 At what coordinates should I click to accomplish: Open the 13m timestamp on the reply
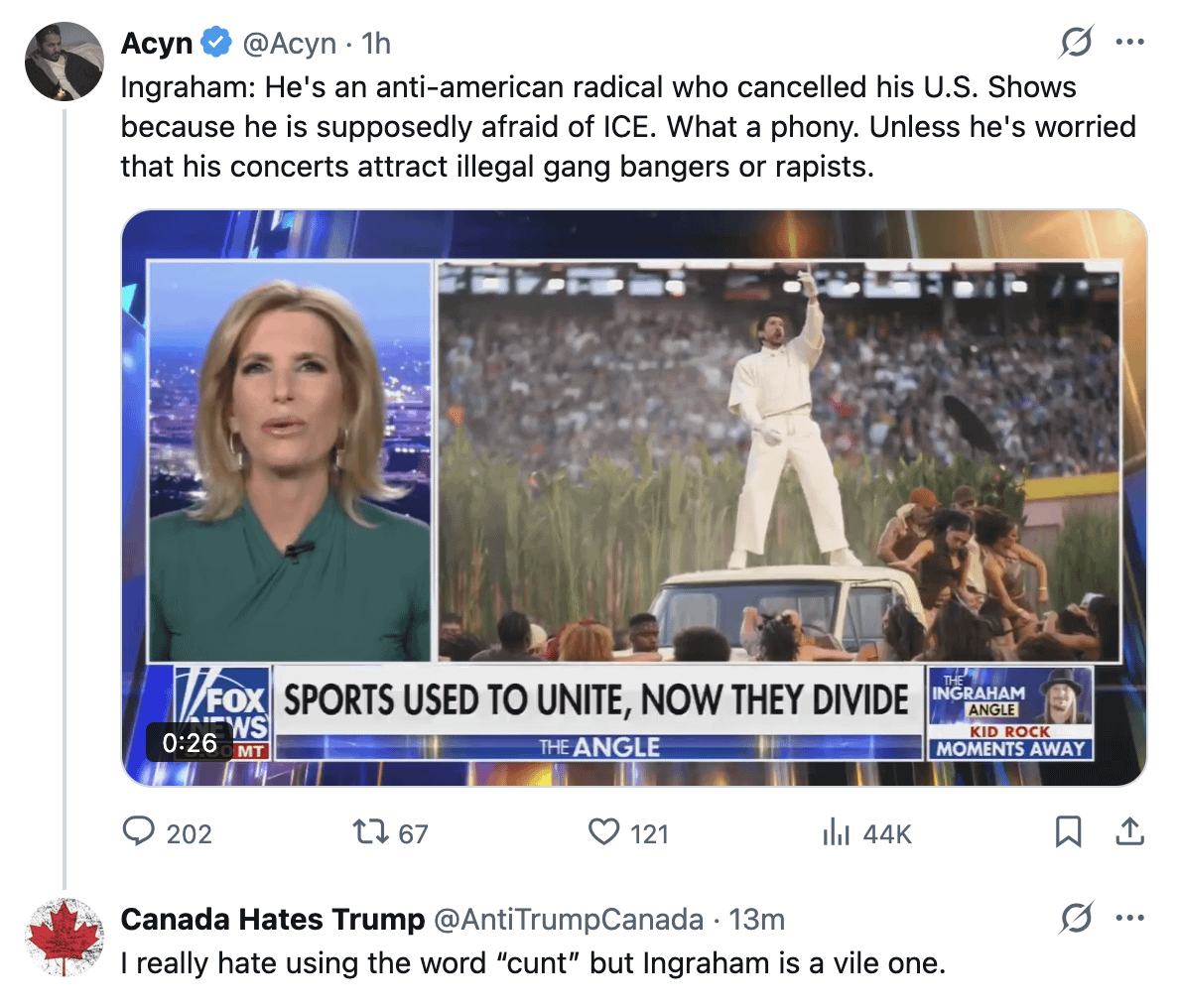coord(756,920)
